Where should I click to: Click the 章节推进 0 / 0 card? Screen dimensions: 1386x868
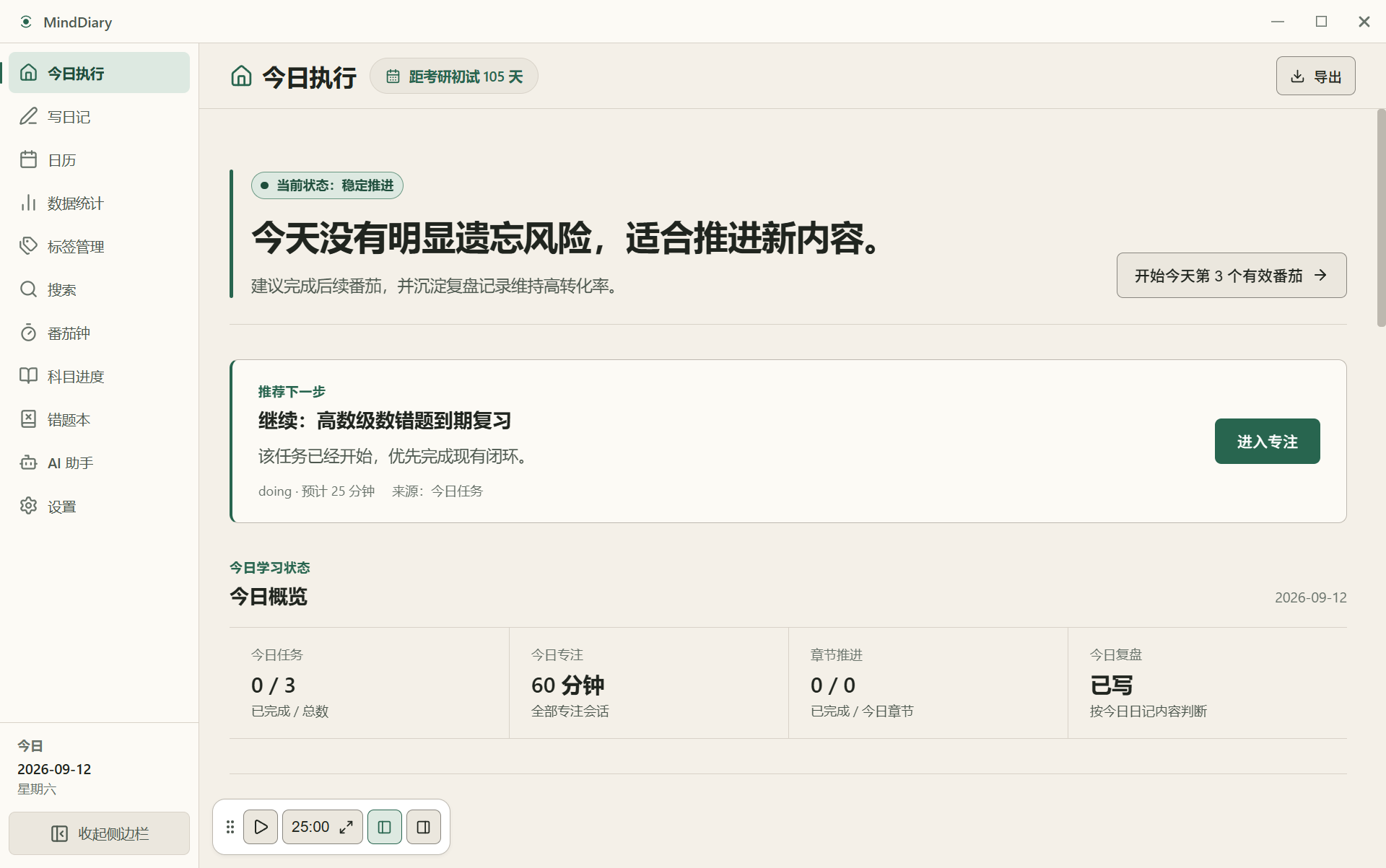click(x=928, y=683)
